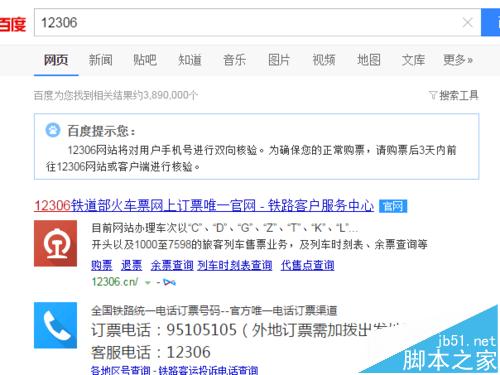This screenshot has height=375, width=500.
Task: Click the blue 官网 badge
Action: (x=393, y=206)
